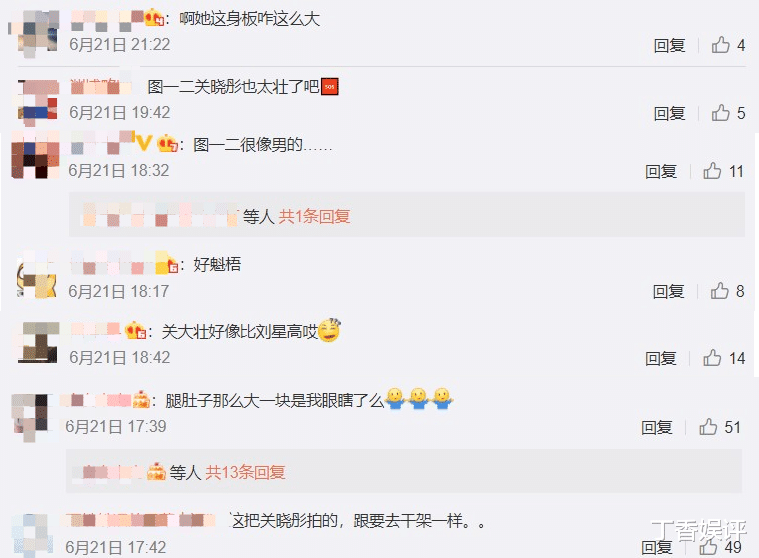Click the crown member badge on 18:42 comment
The image size is (759, 558).
tap(136, 331)
